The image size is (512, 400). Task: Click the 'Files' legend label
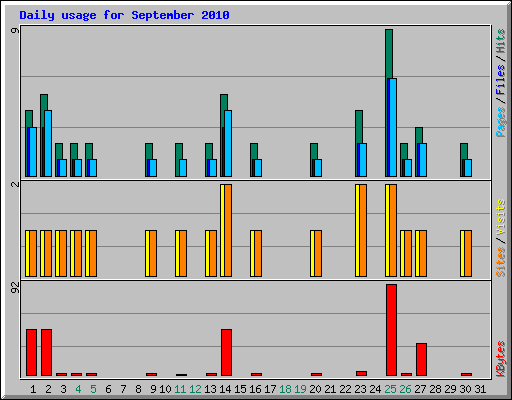[500, 79]
